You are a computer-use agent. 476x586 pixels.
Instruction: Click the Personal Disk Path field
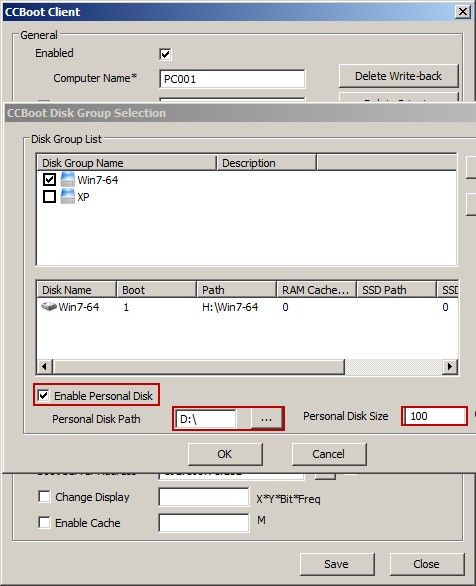[206, 419]
